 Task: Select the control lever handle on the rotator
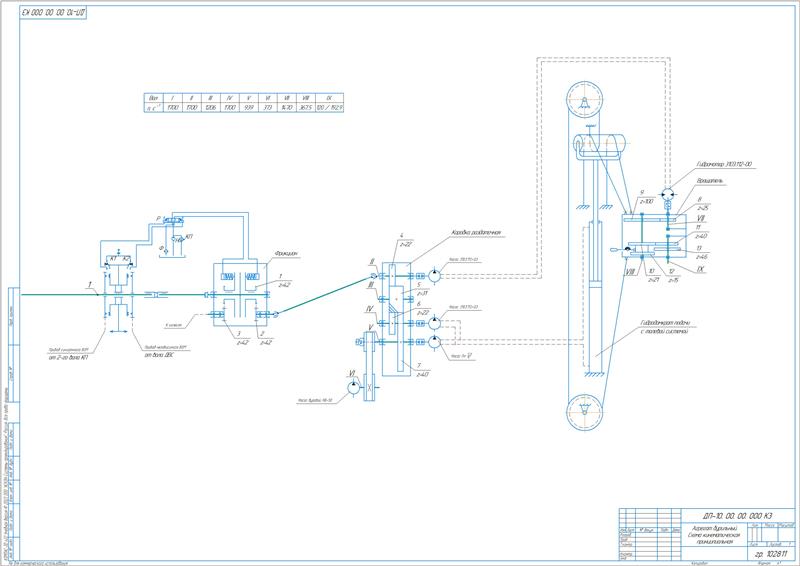tap(615, 250)
